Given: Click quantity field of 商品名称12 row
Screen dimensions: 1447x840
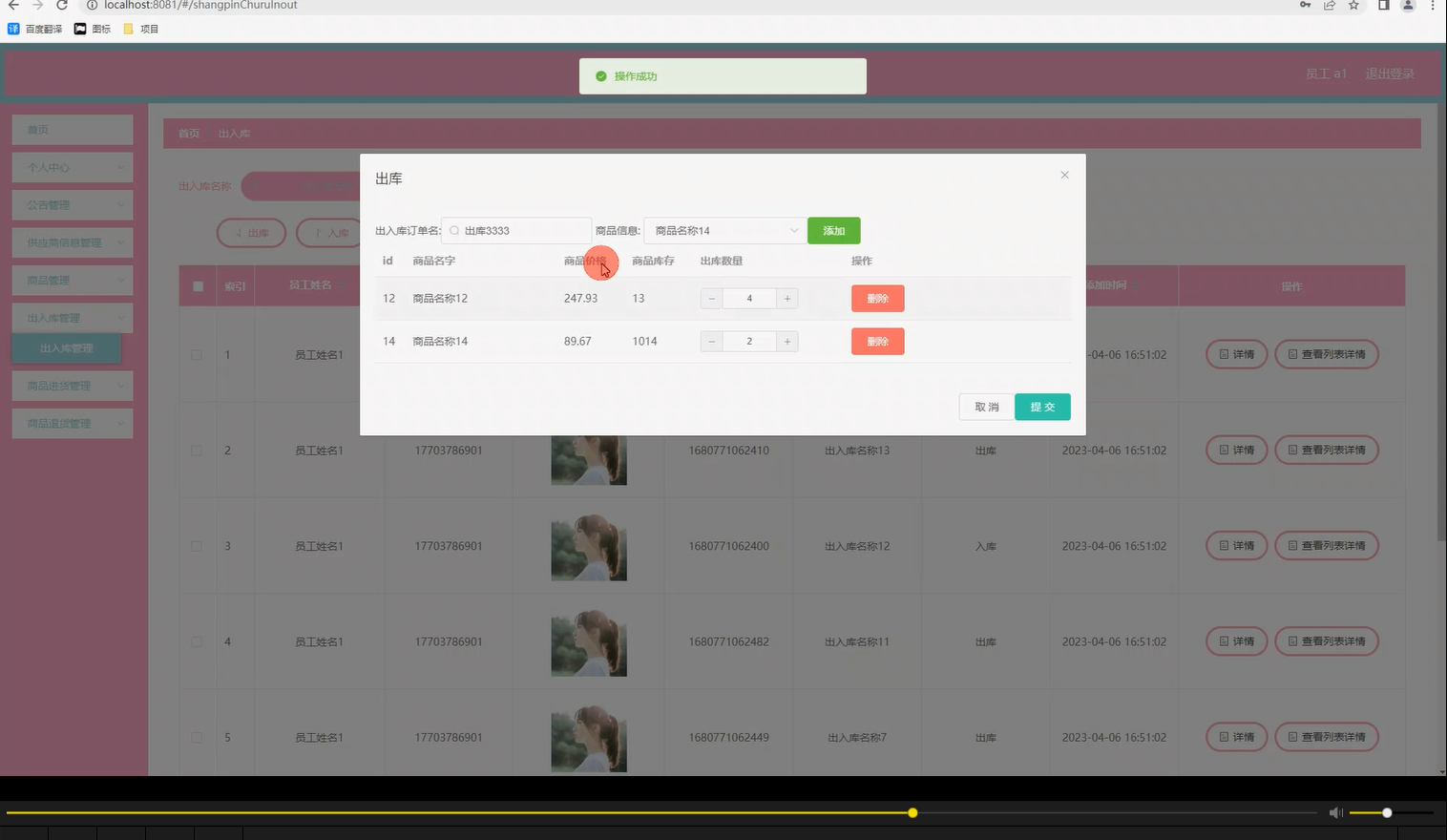Looking at the screenshot, I should coord(749,299).
